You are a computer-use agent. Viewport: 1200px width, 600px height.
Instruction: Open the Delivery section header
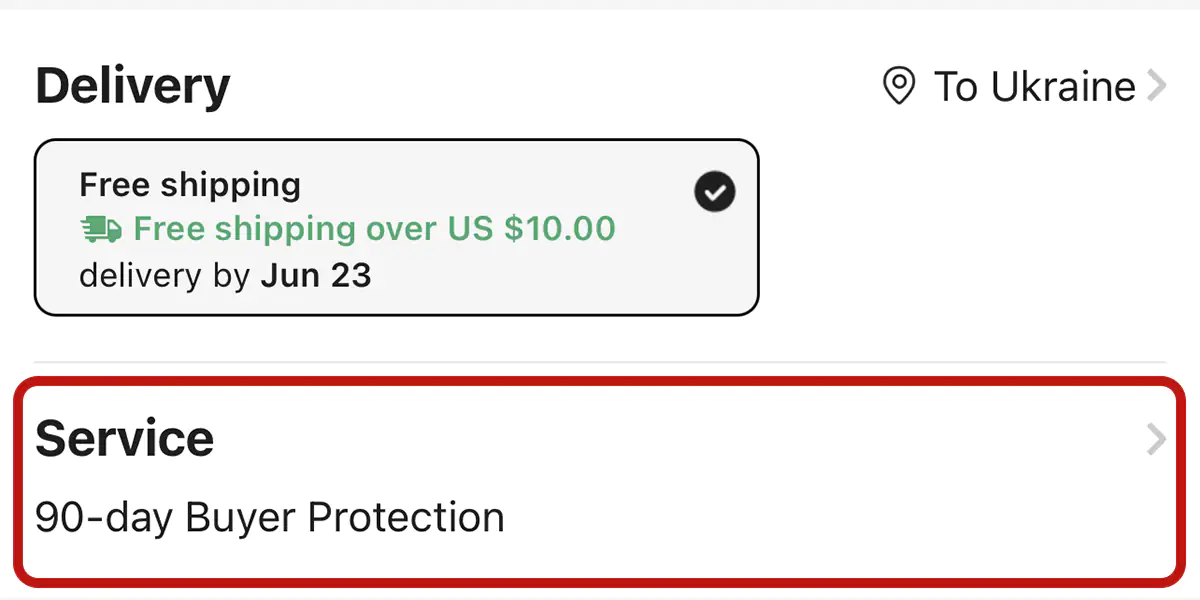(132, 85)
